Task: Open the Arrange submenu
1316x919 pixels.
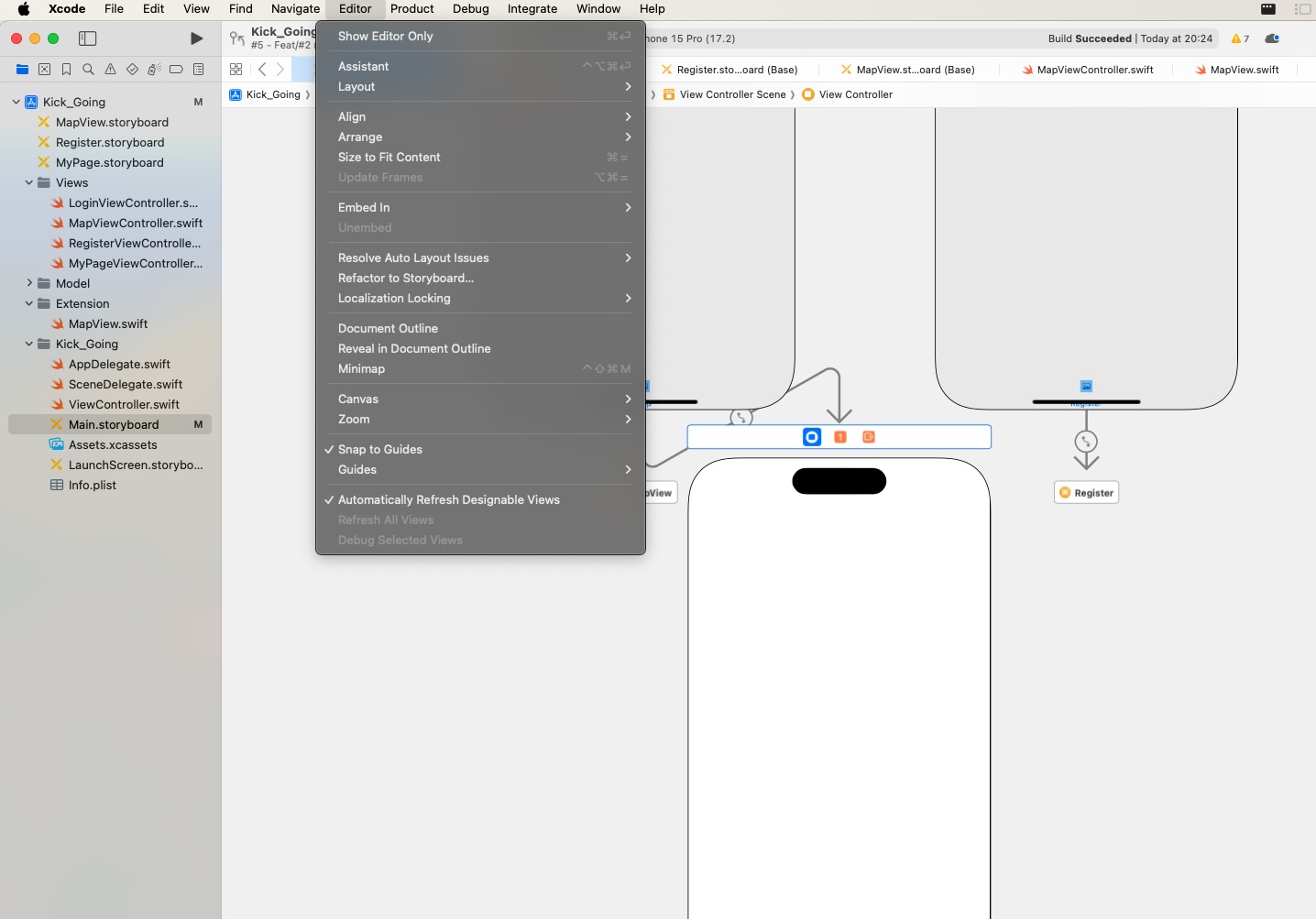Action: [x=480, y=137]
